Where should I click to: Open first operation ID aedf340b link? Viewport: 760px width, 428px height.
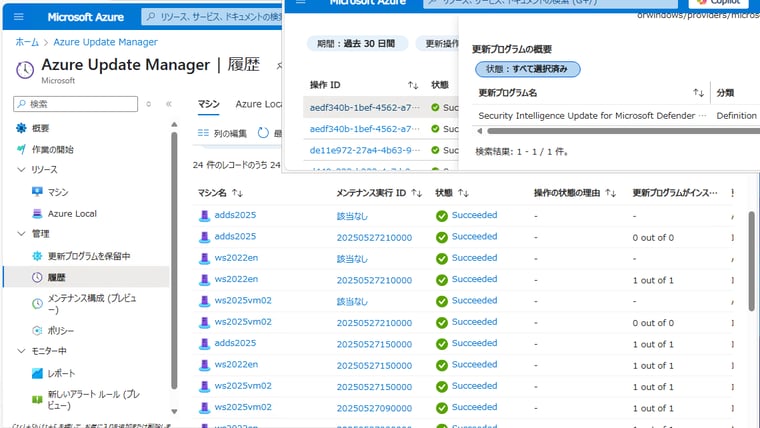pos(364,108)
